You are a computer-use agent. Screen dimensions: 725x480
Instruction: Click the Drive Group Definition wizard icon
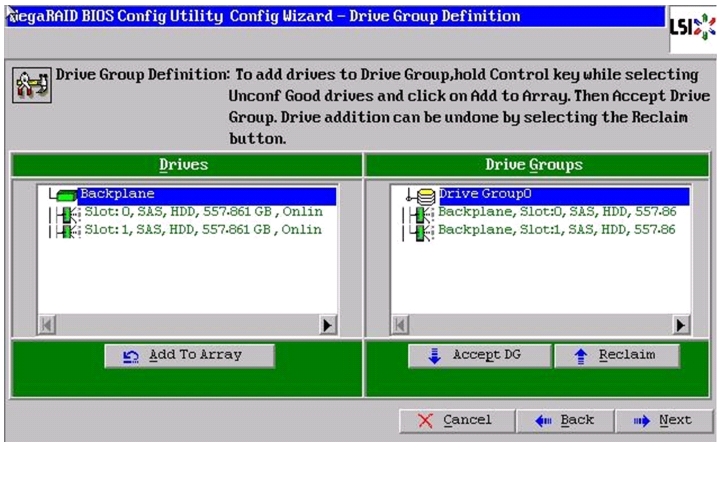point(31,85)
